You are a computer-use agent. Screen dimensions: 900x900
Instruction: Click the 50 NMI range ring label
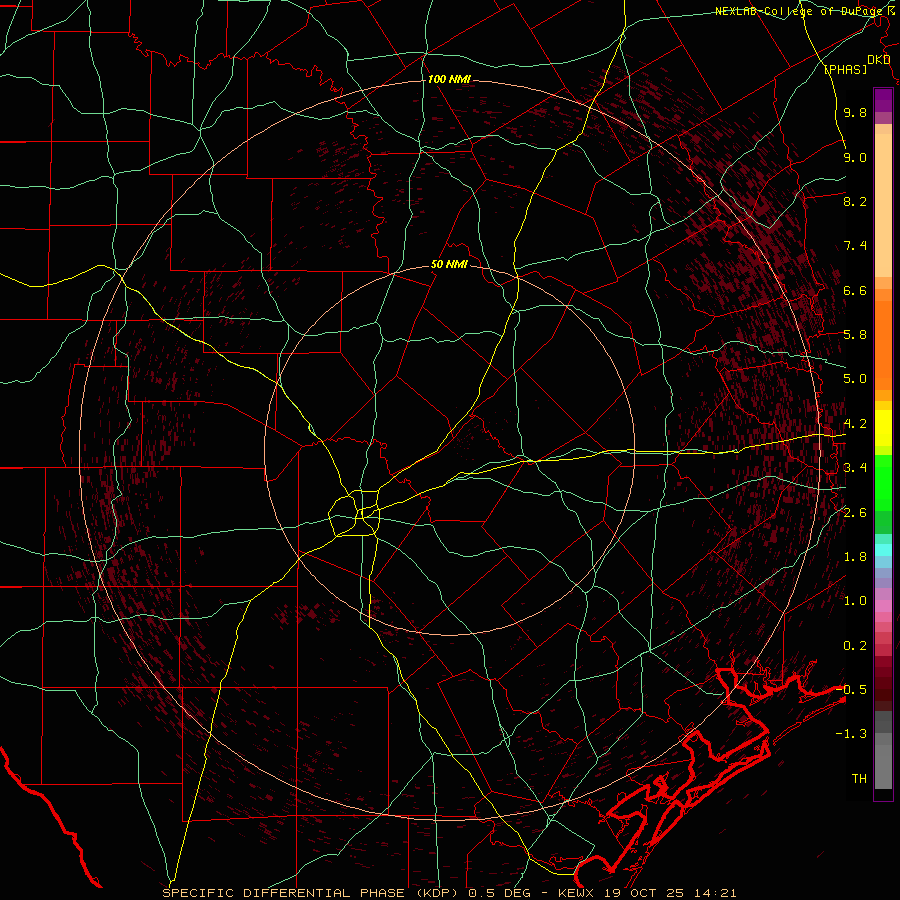pos(449,265)
